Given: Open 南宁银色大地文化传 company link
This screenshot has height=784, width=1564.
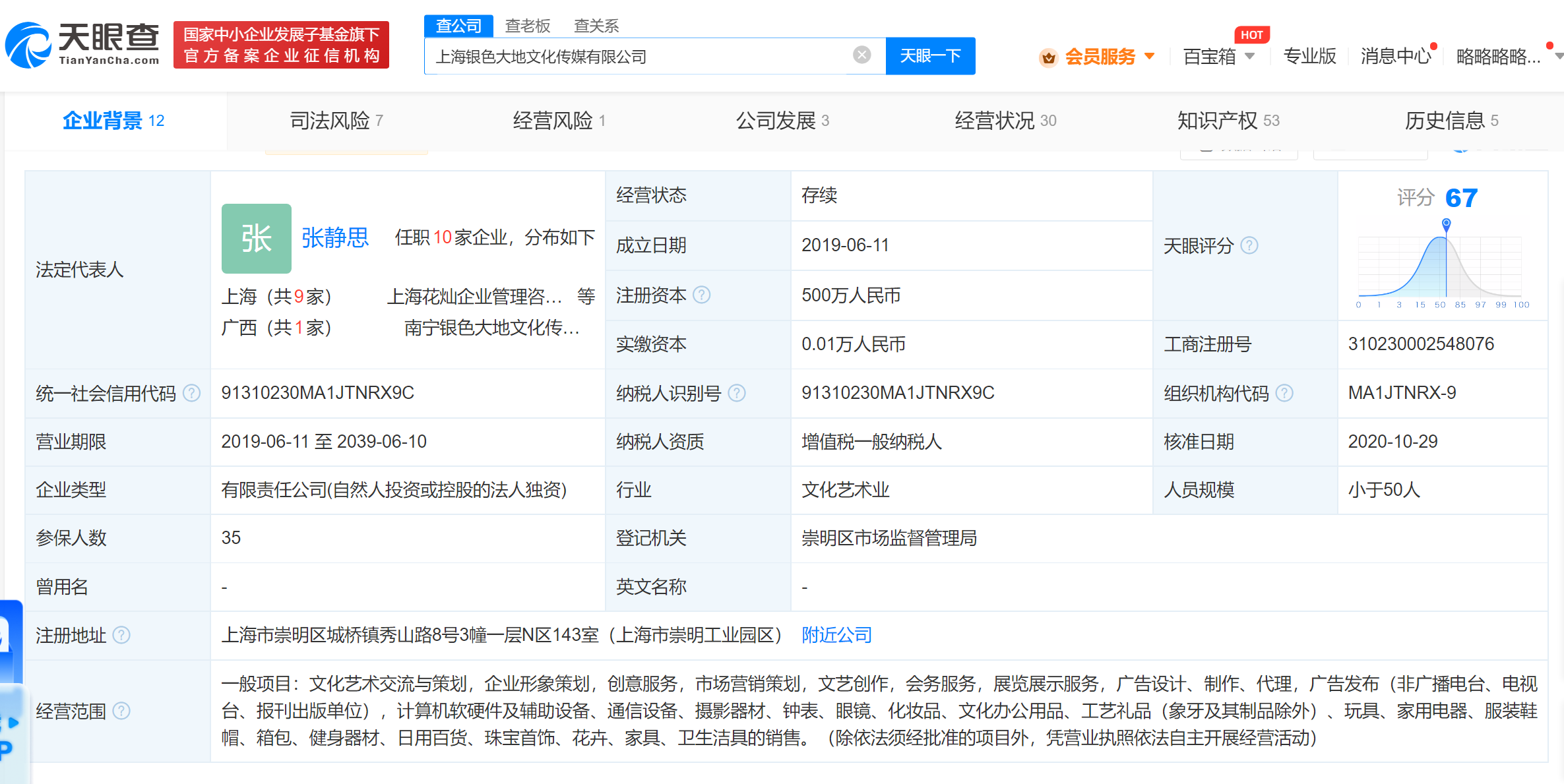Looking at the screenshot, I should coord(492,328).
